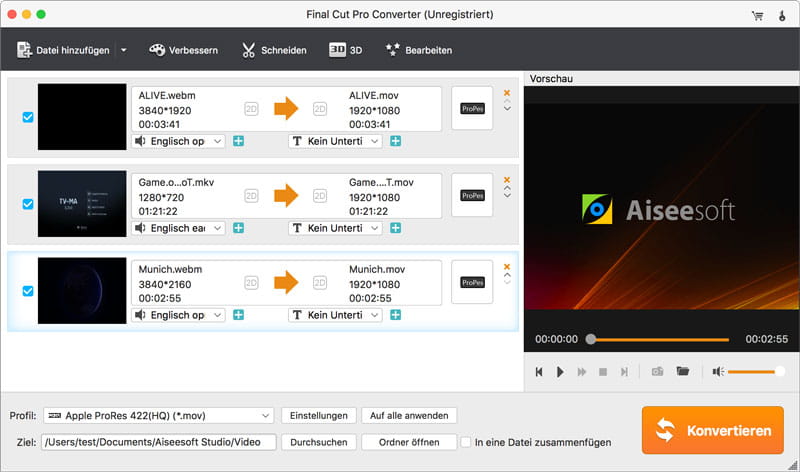The width and height of the screenshot is (800, 472).
Task: Stop the preview playback
Action: point(603,372)
